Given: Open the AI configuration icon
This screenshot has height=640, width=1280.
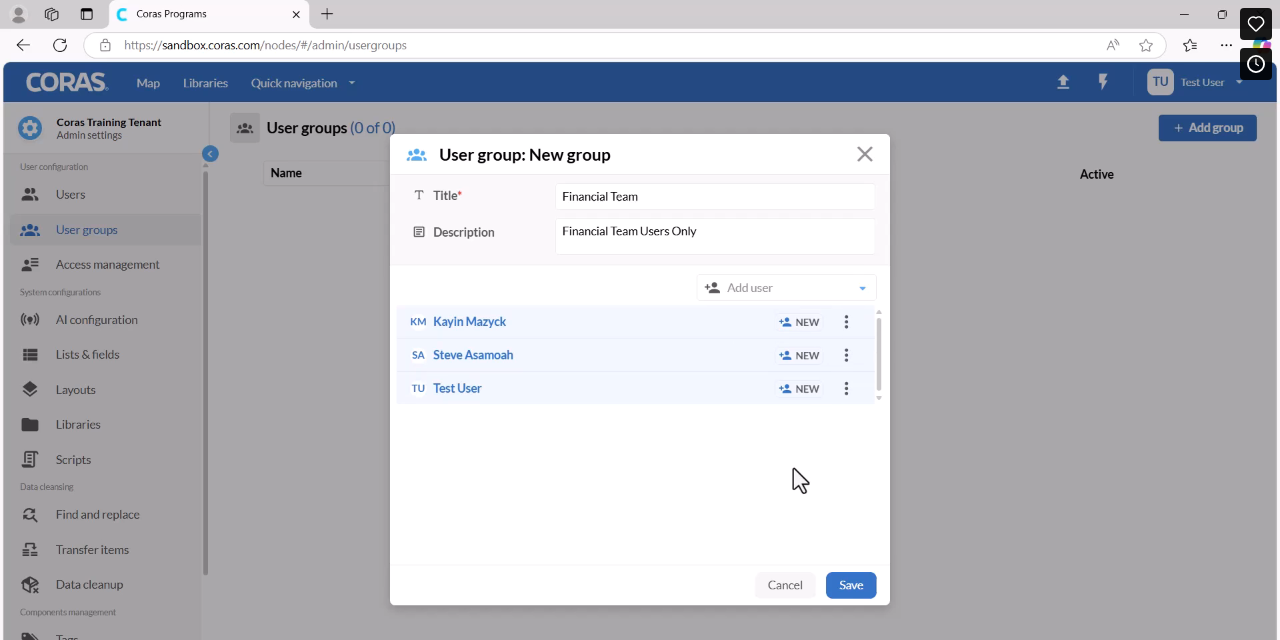Looking at the screenshot, I should 30,319.
